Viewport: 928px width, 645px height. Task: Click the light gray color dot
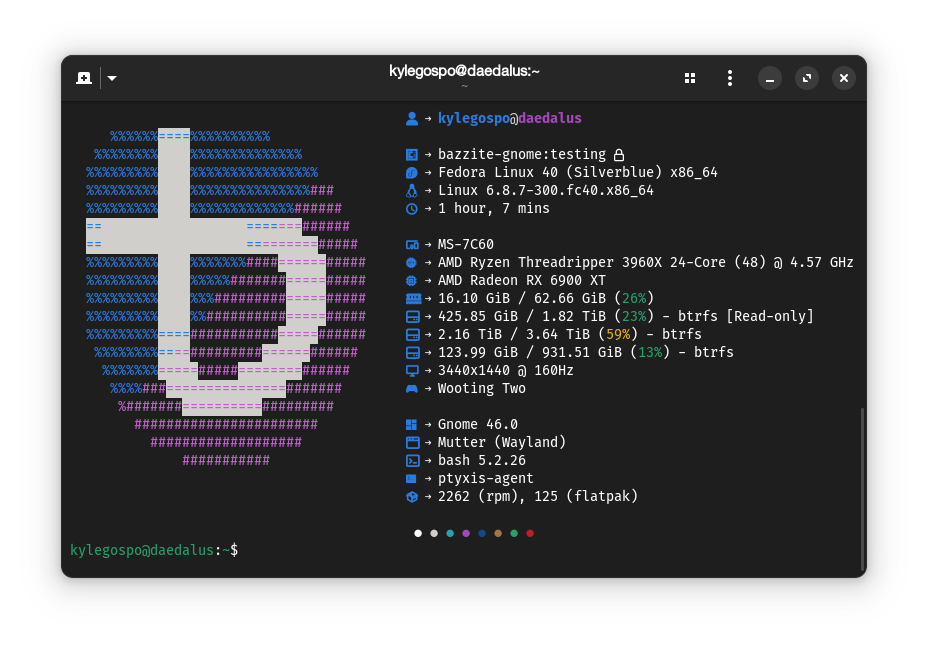pos(434,533)
